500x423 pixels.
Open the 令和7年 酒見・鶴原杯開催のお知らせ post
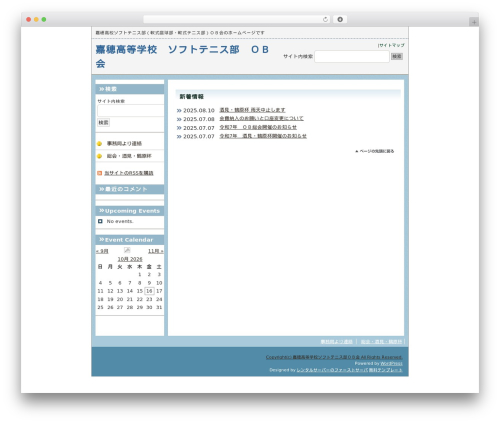(x=263, y=136)
